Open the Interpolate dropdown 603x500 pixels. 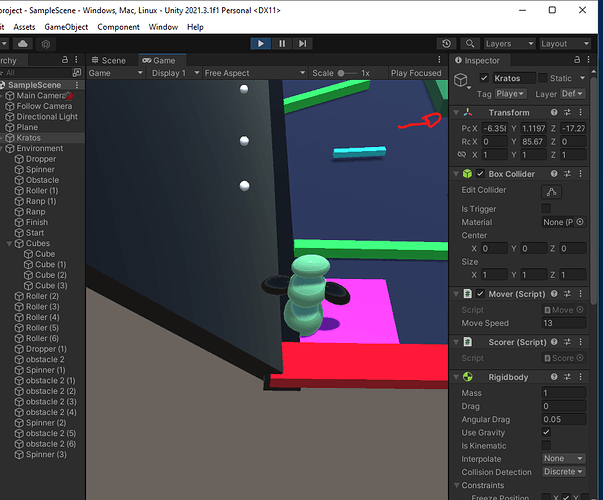point(564,458)
